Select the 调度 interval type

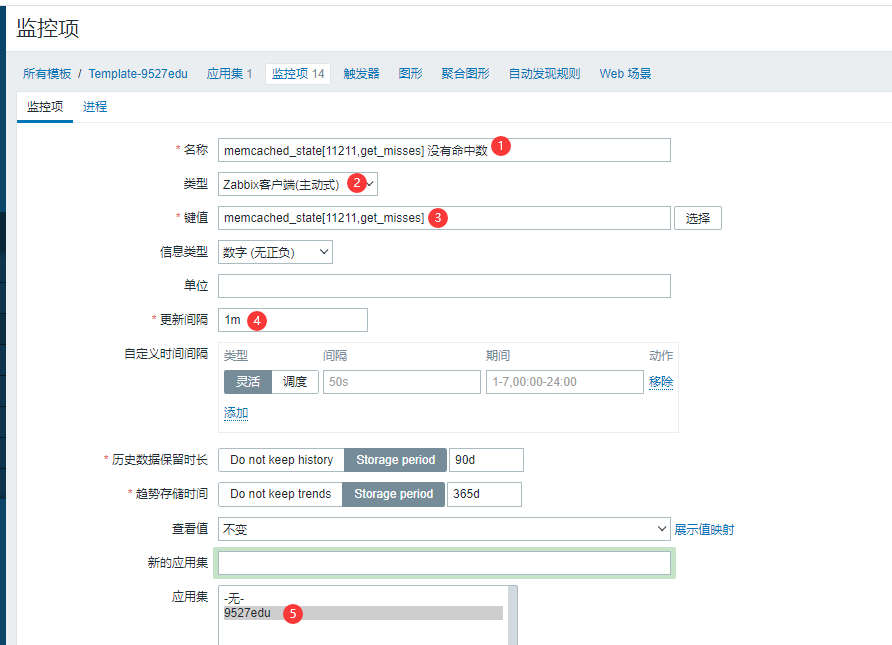pos(295,382)
